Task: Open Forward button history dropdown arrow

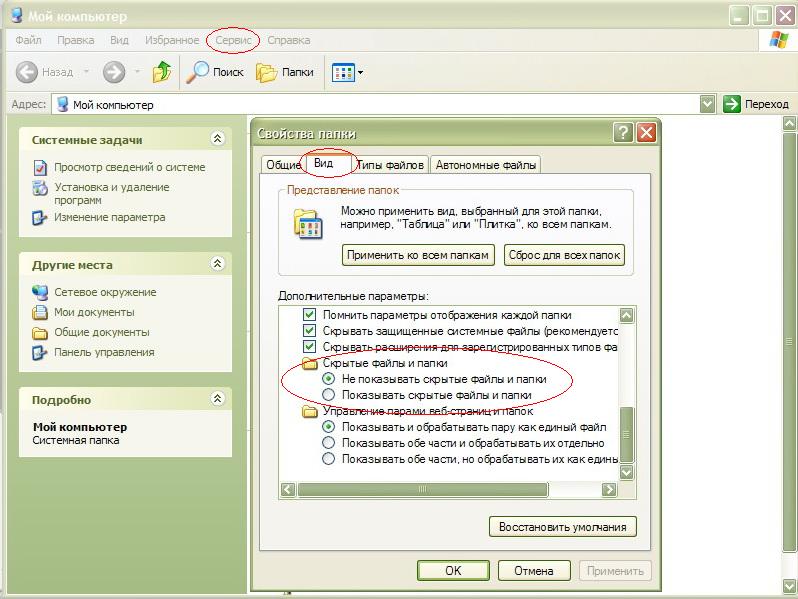Action: coord(137,72)
